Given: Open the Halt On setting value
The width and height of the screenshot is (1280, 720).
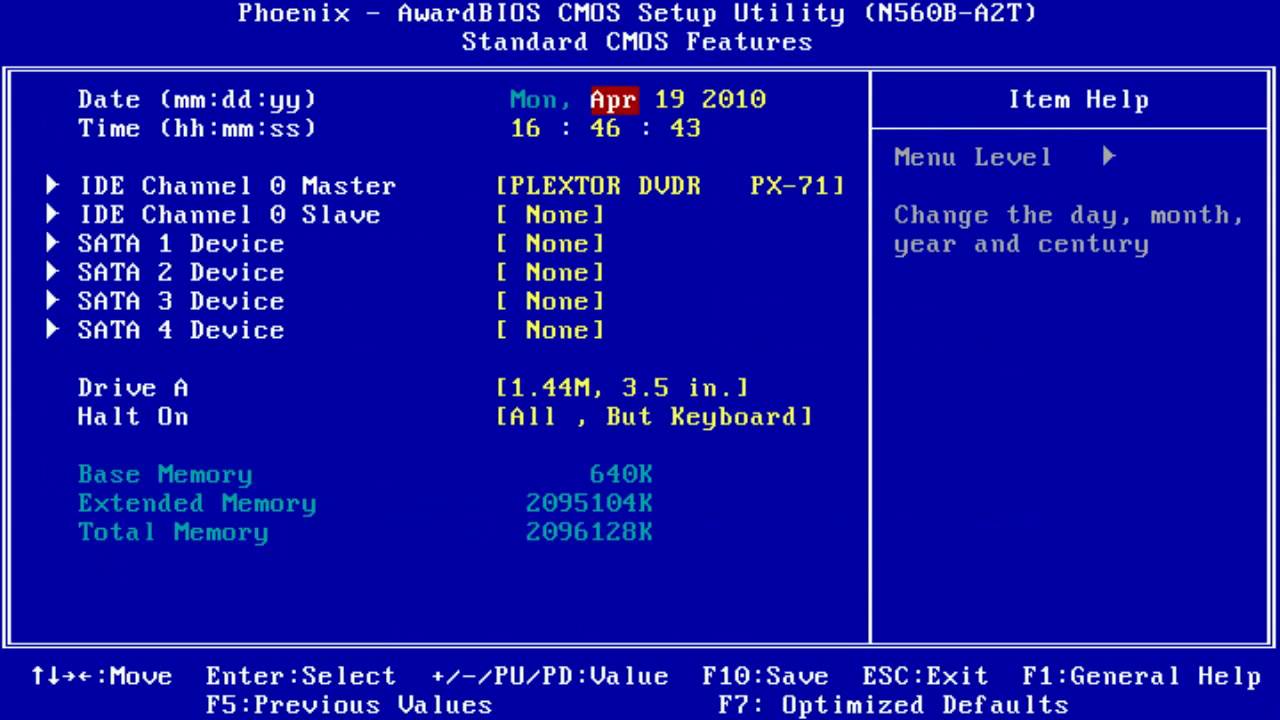Looking at the screenshot, I should coord(654,417).
